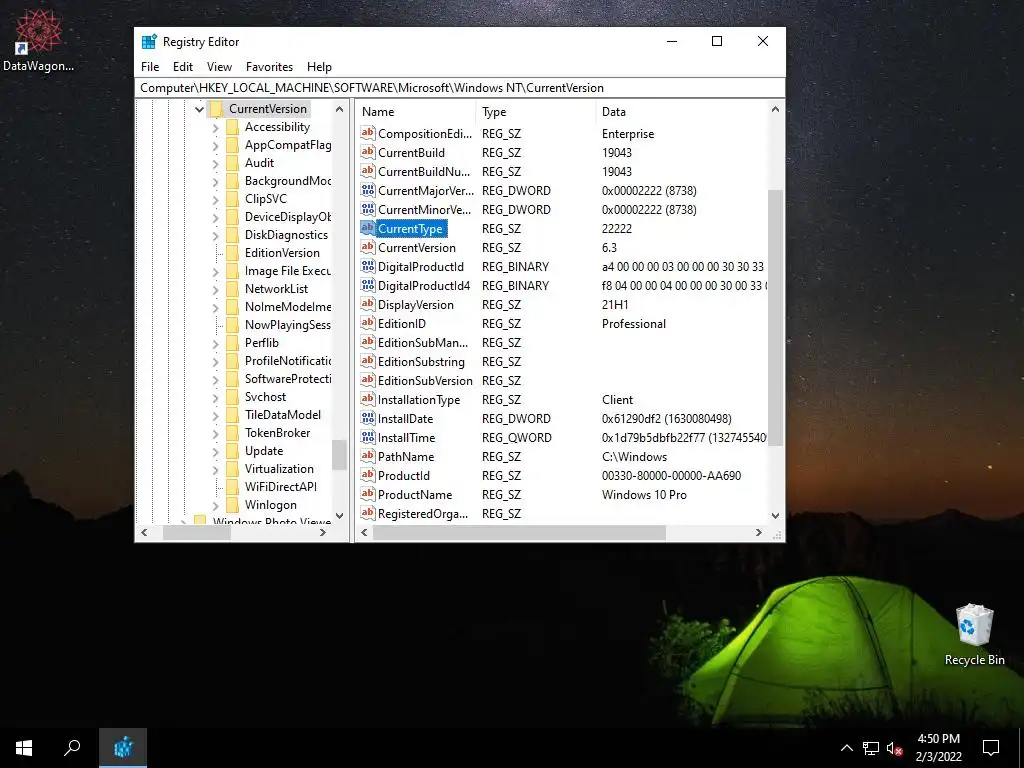Expand the AppCompatFlags key
1024x768 pixels.
click(216, 145)
